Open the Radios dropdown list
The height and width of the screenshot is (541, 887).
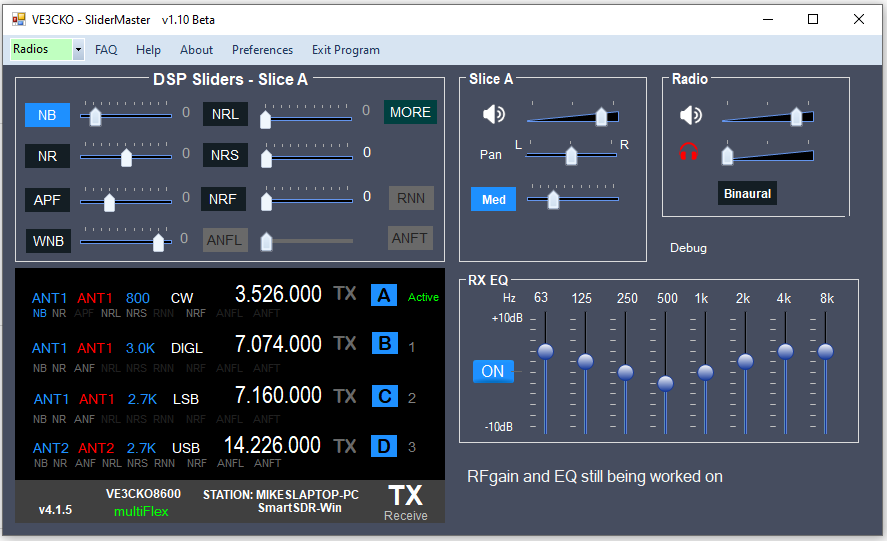tap(78, 49)
